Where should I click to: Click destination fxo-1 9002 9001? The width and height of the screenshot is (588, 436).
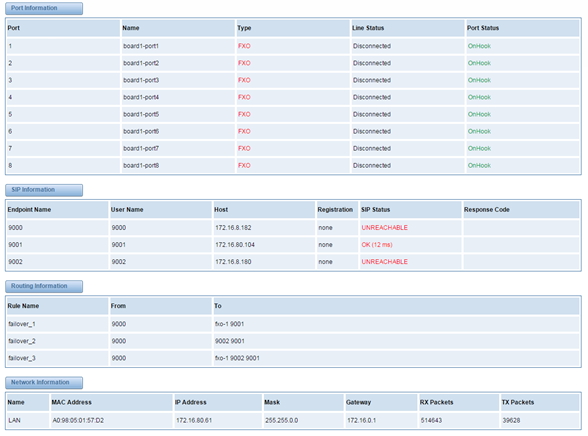coord(237,358)
